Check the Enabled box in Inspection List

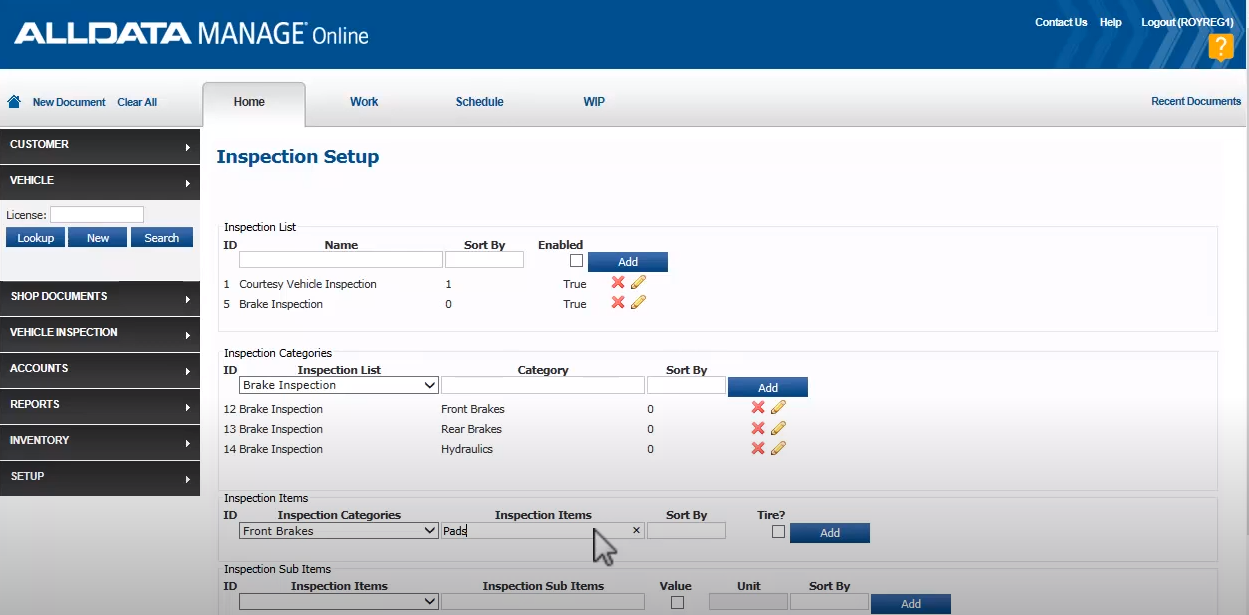click(x=576, y=261)
